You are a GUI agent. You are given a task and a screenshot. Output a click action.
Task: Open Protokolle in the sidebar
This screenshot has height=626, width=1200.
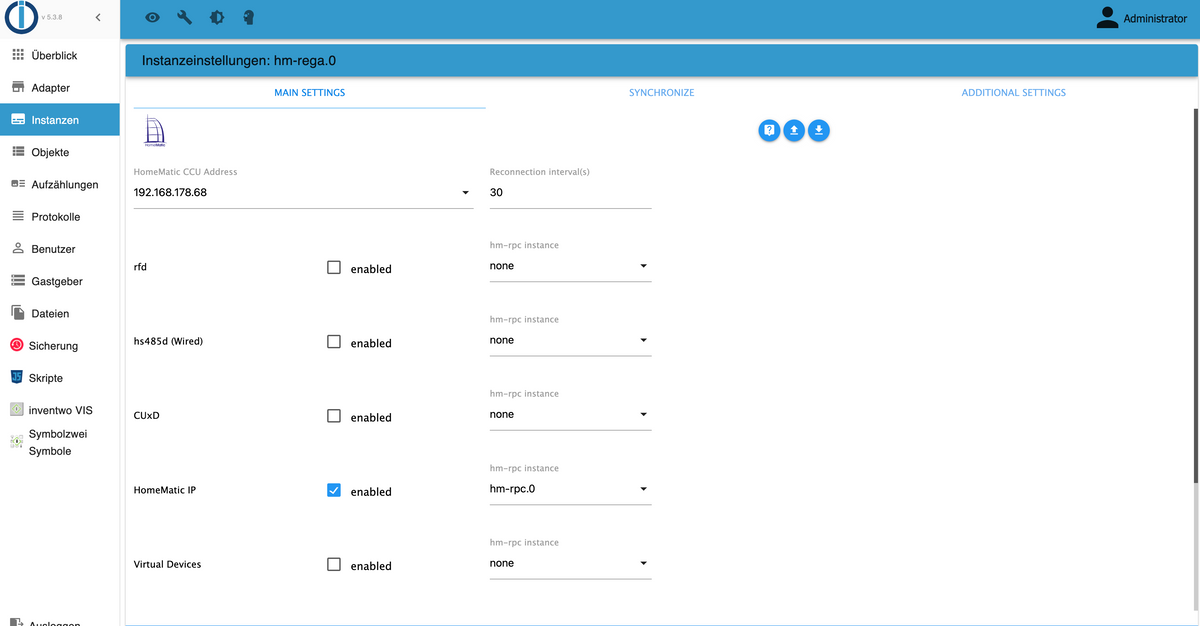pos(60,216)
